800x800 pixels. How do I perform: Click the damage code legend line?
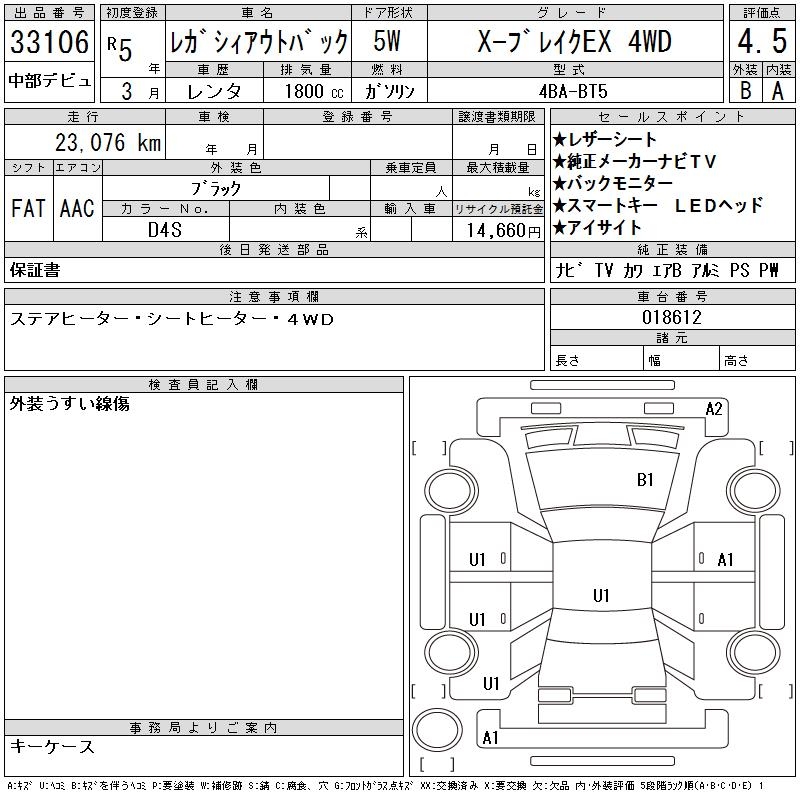pos(386,786)
